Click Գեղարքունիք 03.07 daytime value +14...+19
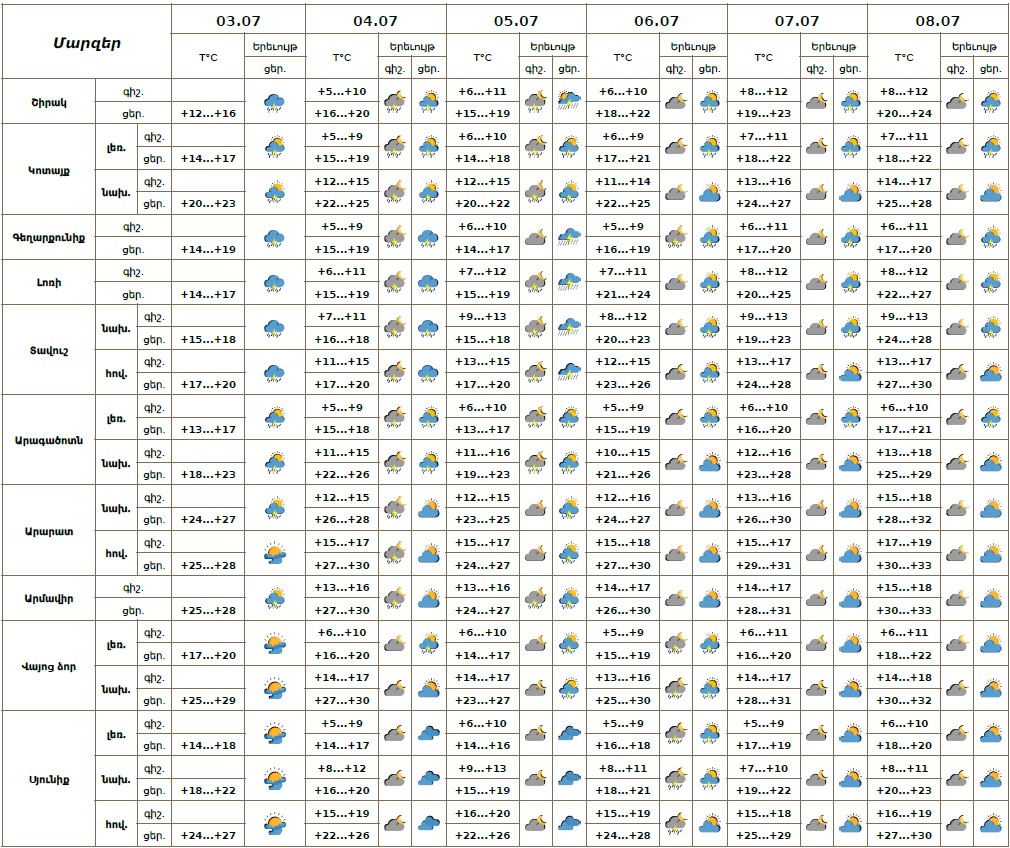 pos(208,249)
